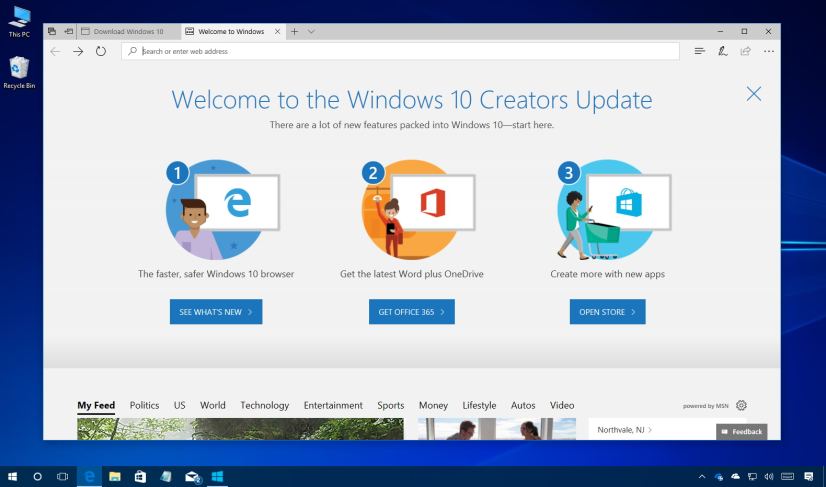The image size is (826, 487).
Task: Open the Mail app from taskbar
Action: [192, 476]
